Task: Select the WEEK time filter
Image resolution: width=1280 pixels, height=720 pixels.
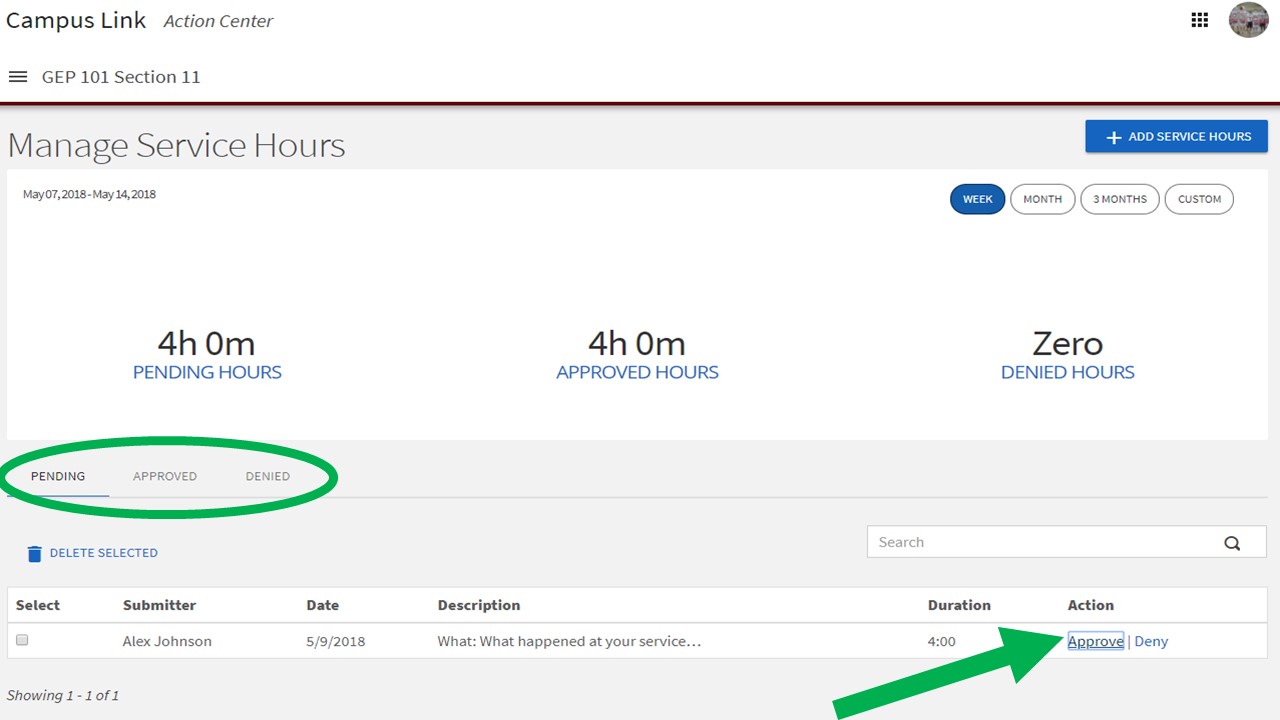Action: coord(977,199)
